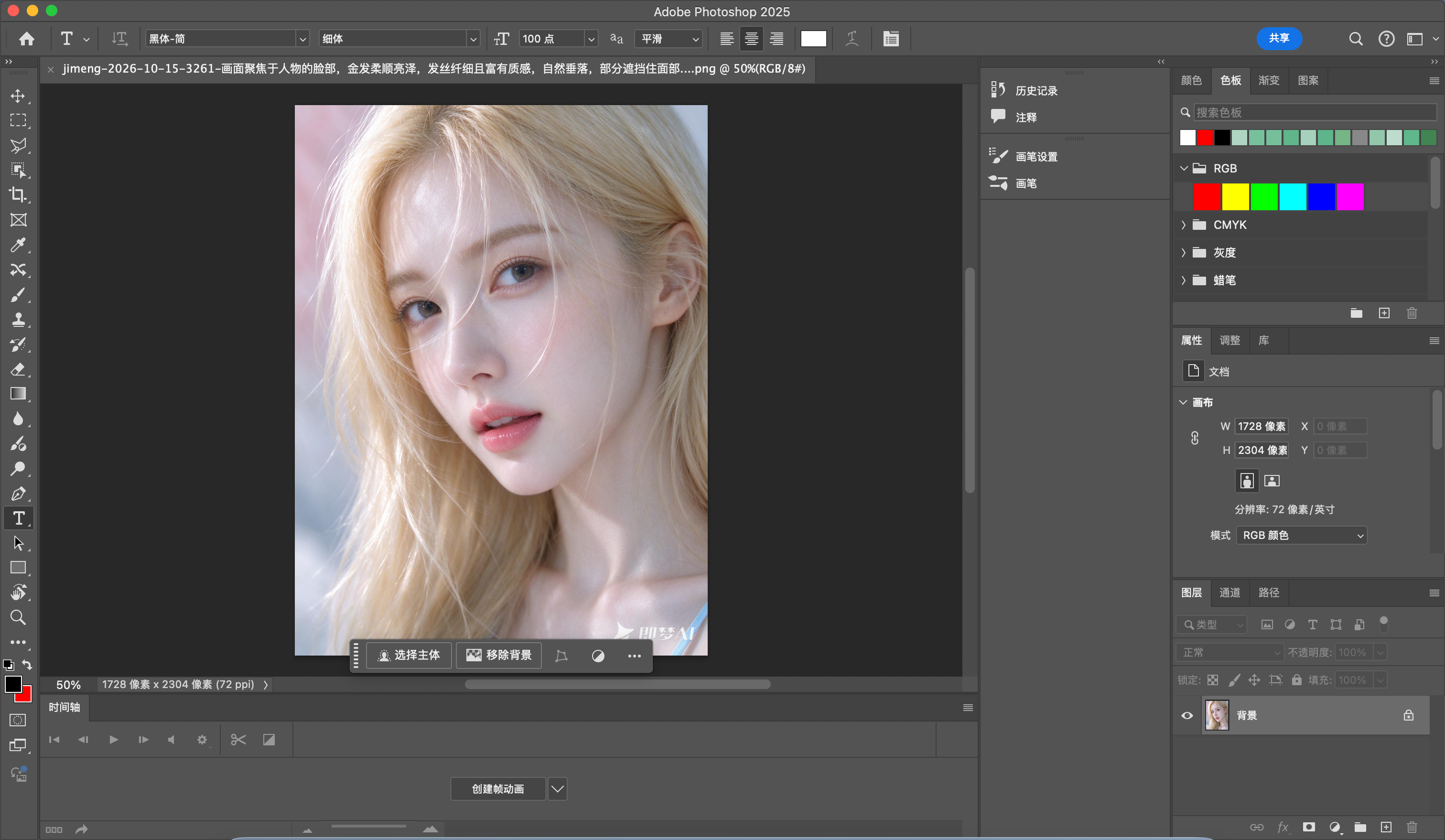Click the warp text icon

tap(852, 38)
